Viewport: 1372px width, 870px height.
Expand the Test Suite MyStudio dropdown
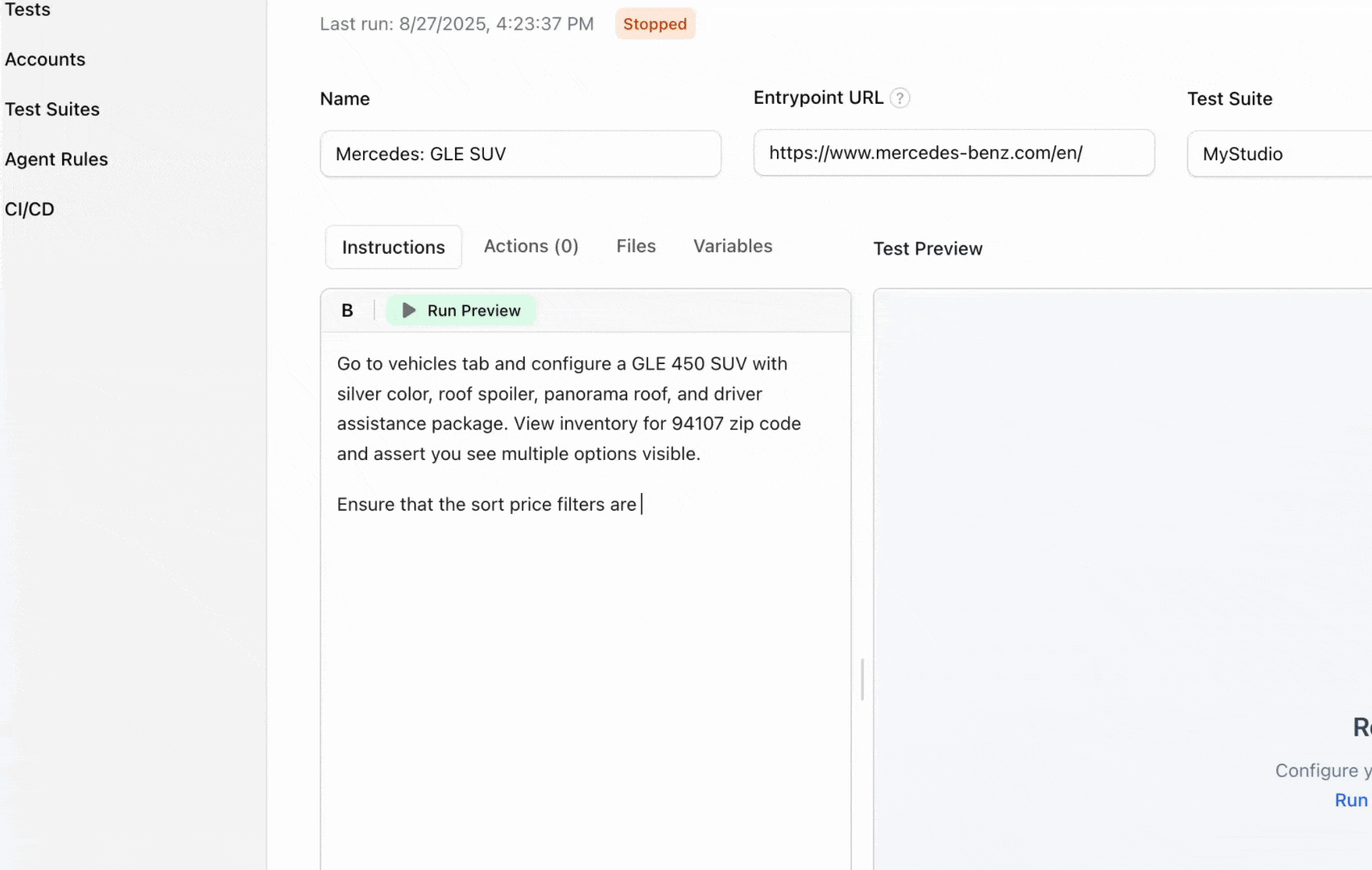(1279, 154)
